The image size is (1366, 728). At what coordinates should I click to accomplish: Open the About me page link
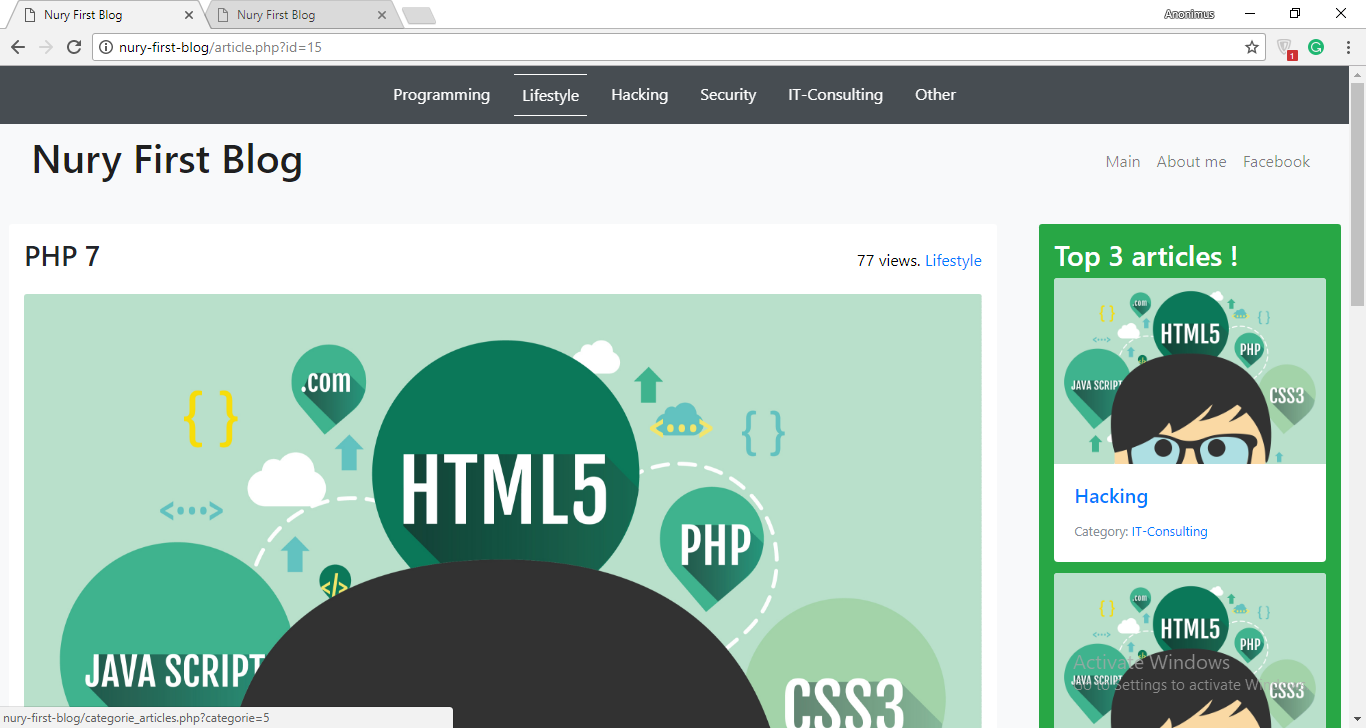coord(1191,162)
